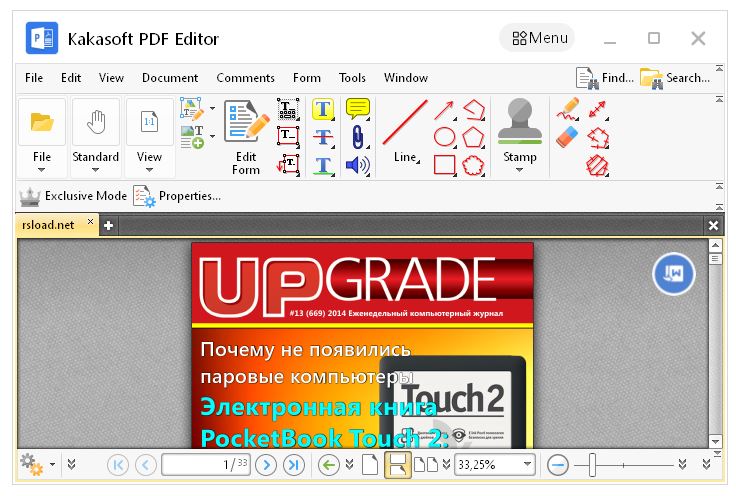736x496 pixels.
Task: Open Properties panel
Action: pos(177,196)
